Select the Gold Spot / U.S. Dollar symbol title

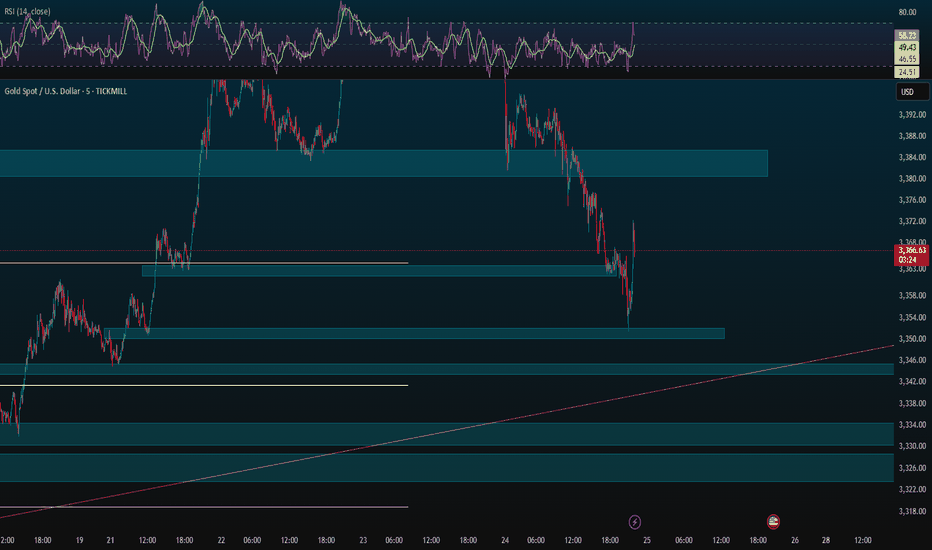(x=65, y=91)
